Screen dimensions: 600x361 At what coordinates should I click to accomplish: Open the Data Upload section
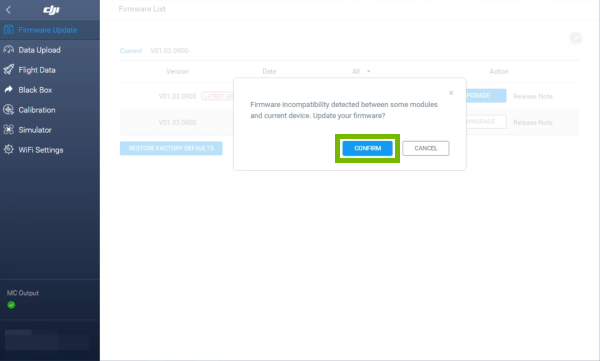[50, 50]
